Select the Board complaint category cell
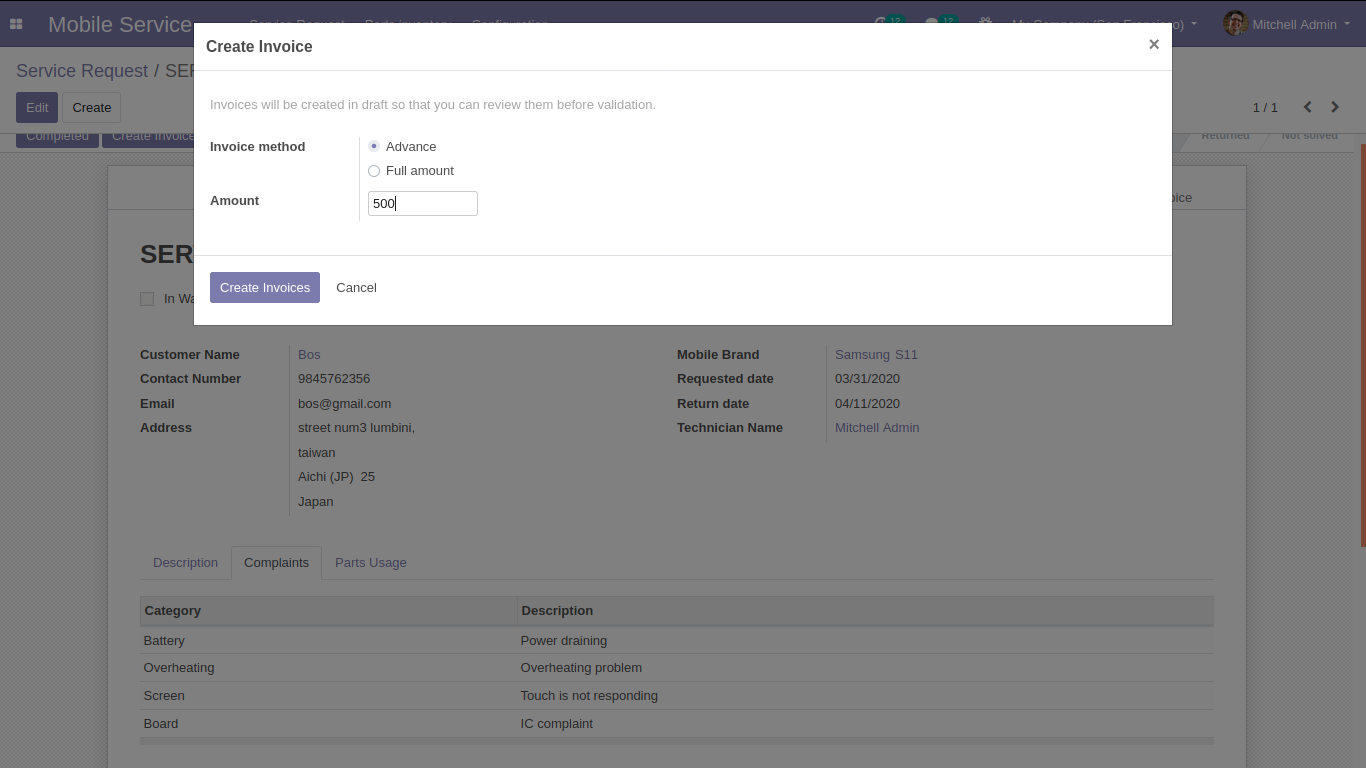 [x=329, y=724]
